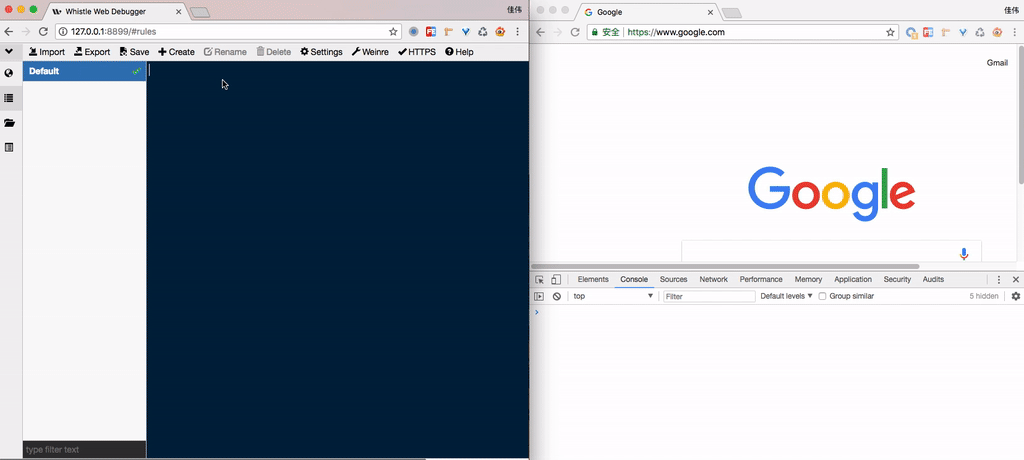Toggle the console sidebar panel button
Screen dimensions: 1024x460
(539, 297)
